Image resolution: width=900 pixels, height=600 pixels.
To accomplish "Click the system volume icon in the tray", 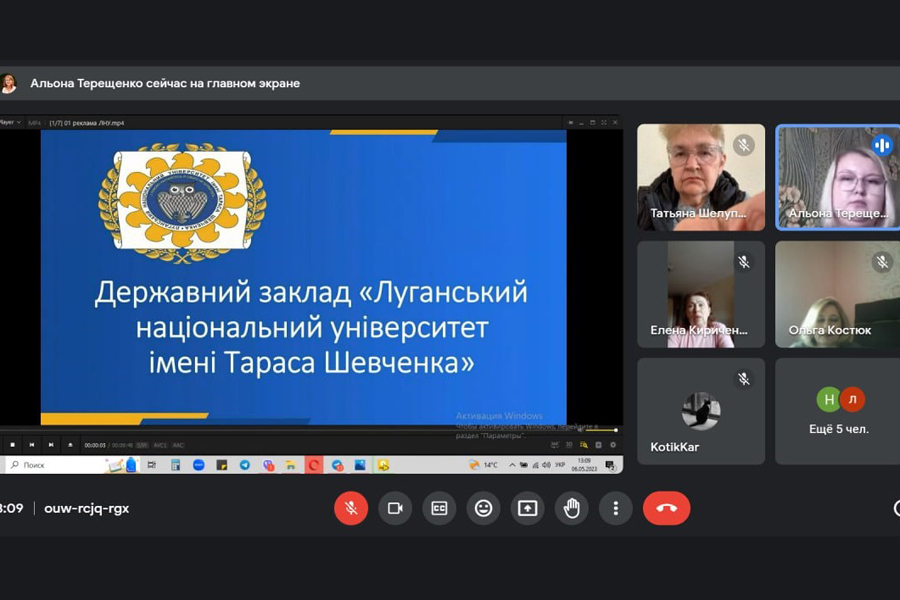I will click(546, 465).
